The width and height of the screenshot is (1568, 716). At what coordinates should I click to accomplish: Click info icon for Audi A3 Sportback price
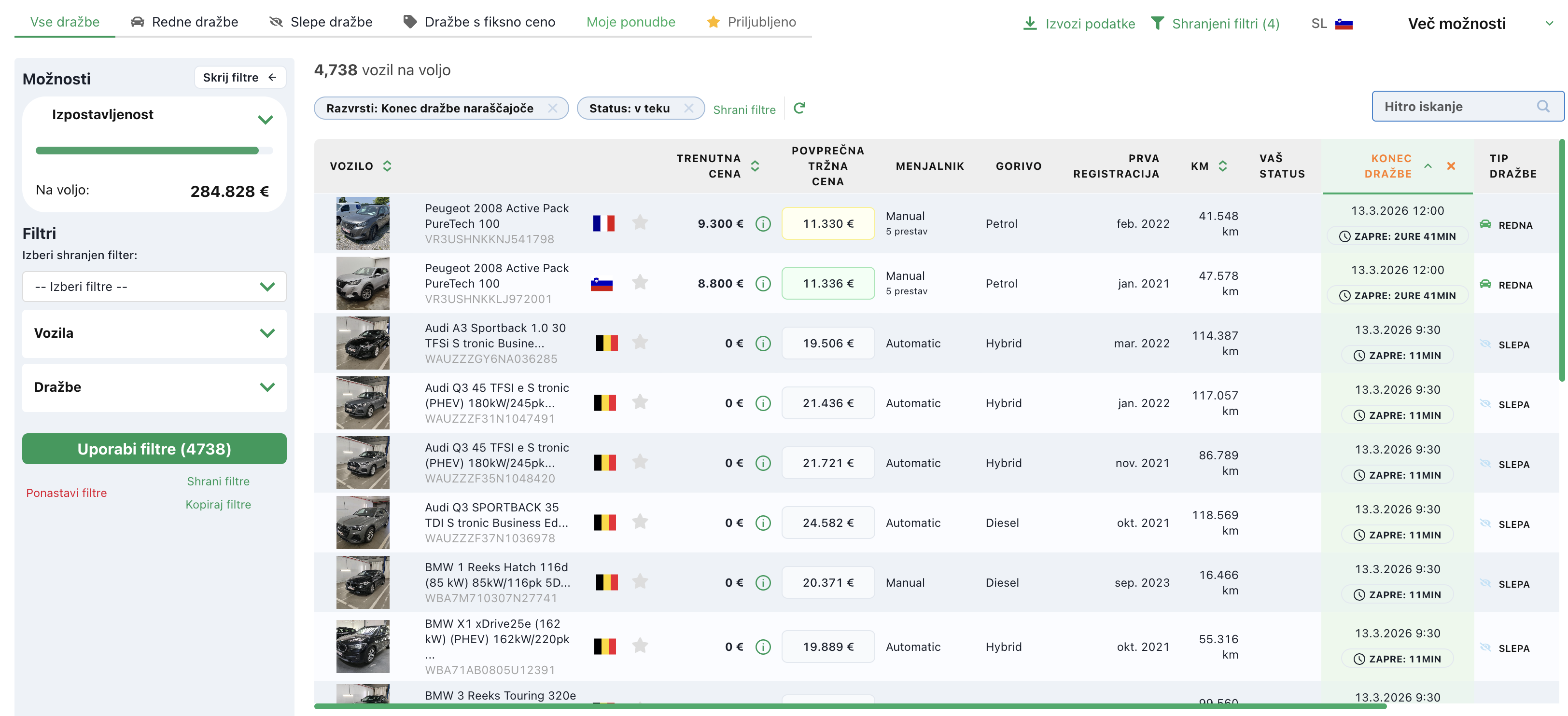(763, 344)
